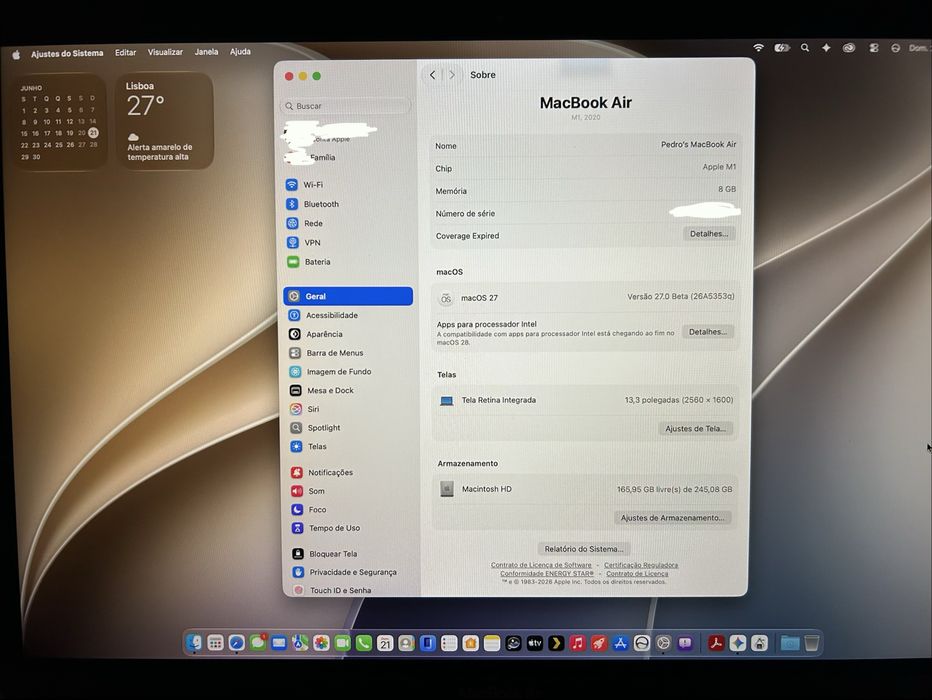Go forward with the right chevron
Viewport: 932px width, 700px height.
click(452, 75)
